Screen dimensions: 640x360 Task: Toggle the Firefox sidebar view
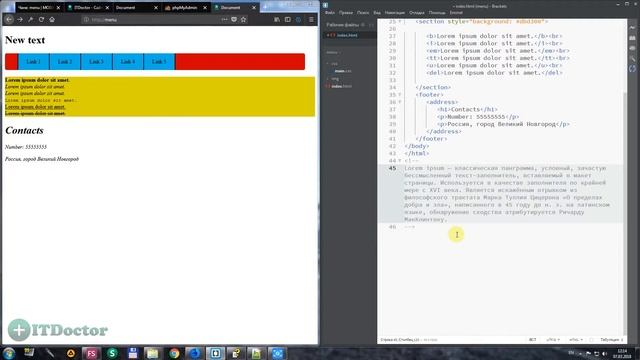[288, 19]
